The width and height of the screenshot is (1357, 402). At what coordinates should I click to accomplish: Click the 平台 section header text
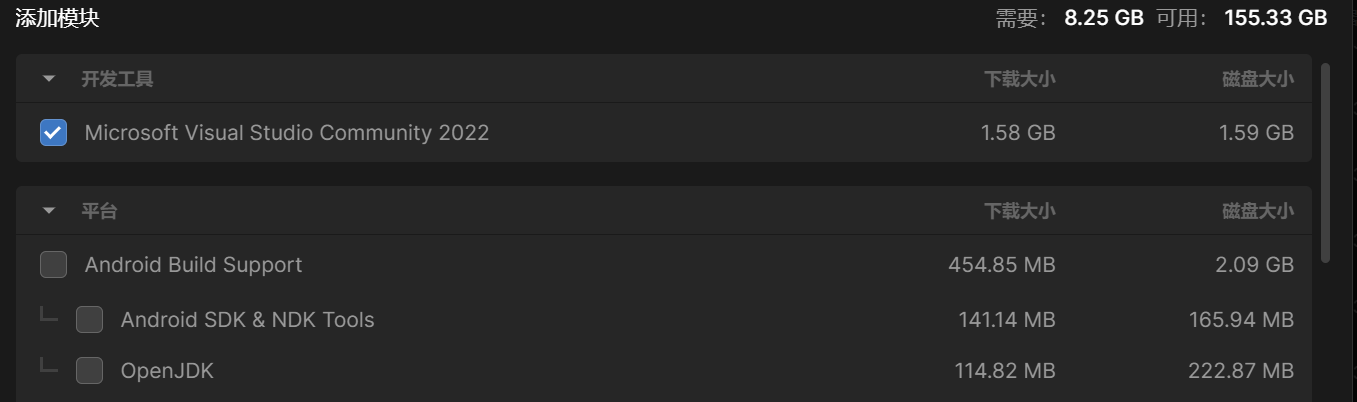pyautogui.click(x=99, y=211)
